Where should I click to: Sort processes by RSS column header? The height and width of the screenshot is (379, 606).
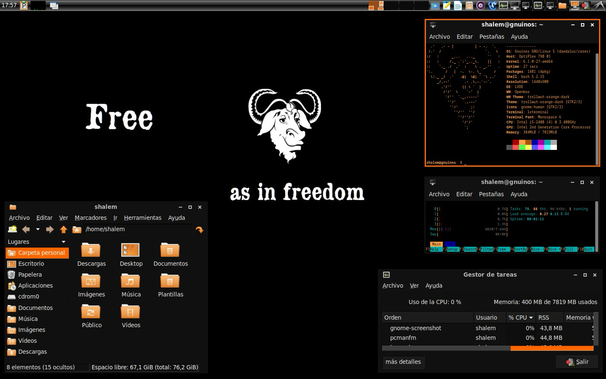550,318
